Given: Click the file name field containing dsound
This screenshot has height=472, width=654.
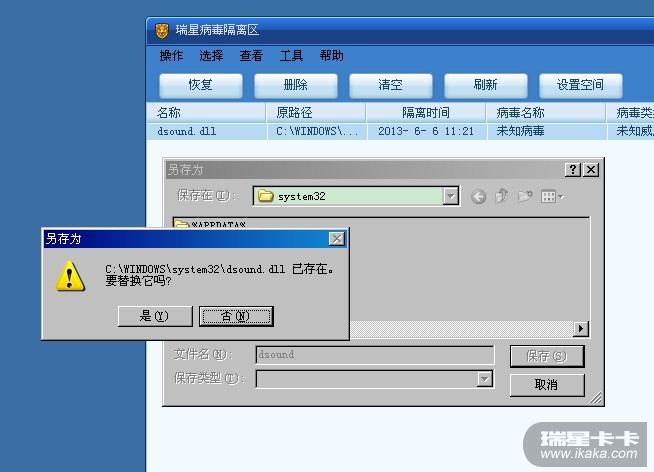Looking at the screenshot, I should tap(375, 355).
